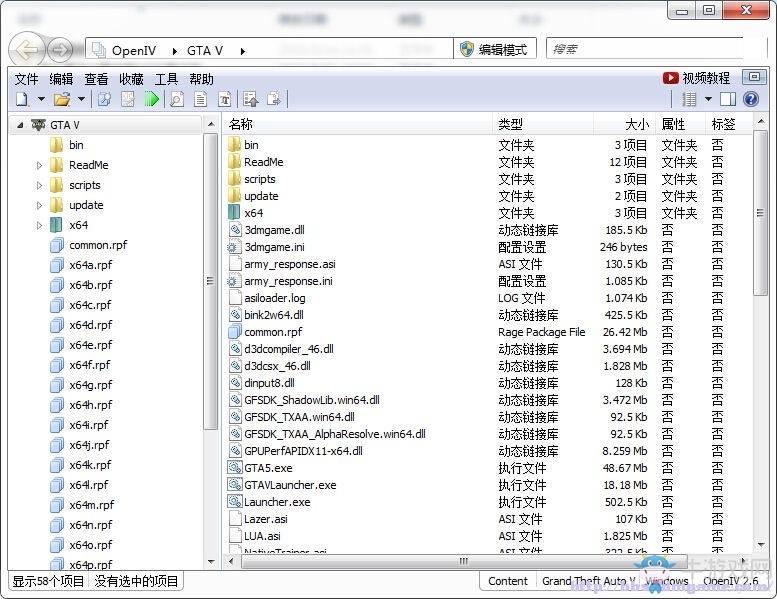Image resolution: width=777 pixels, height=599 pixels.
Task: Click the search input field
Action: click(645, 49)
